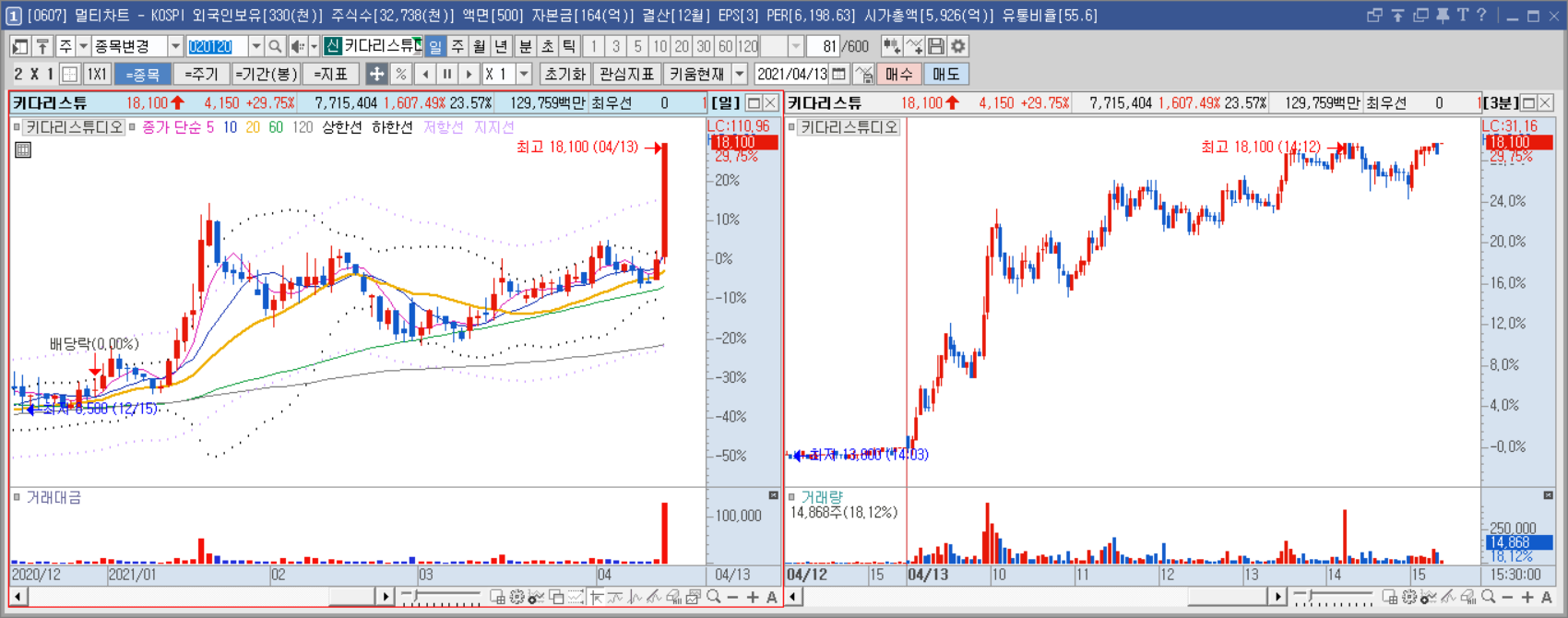The height and width of the screenshot is (618, 1568).
Task: Select the 5 minute interval tab
Action: coord(637,46)
